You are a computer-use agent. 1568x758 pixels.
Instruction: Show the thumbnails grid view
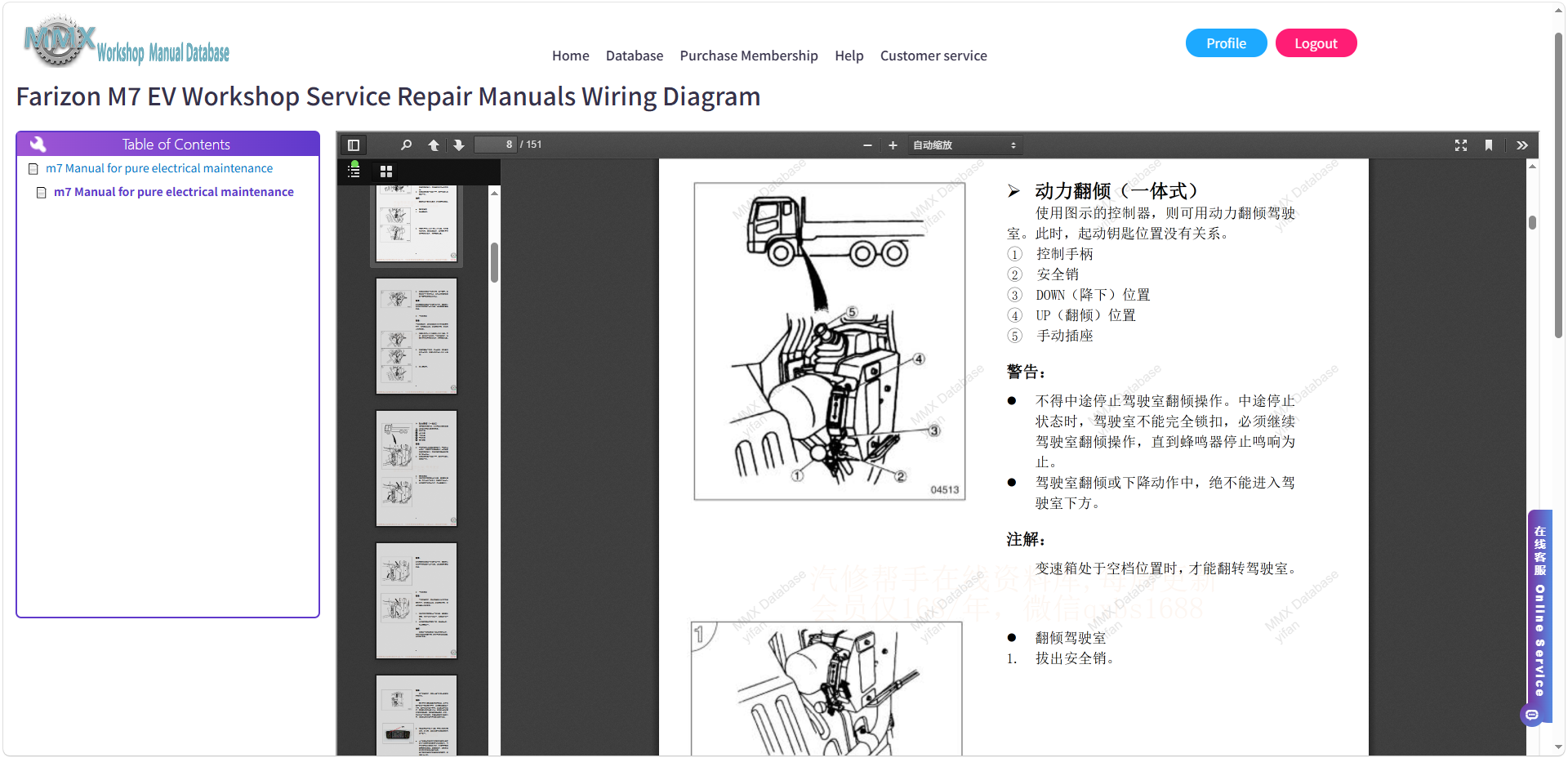[x=386, y=172]
